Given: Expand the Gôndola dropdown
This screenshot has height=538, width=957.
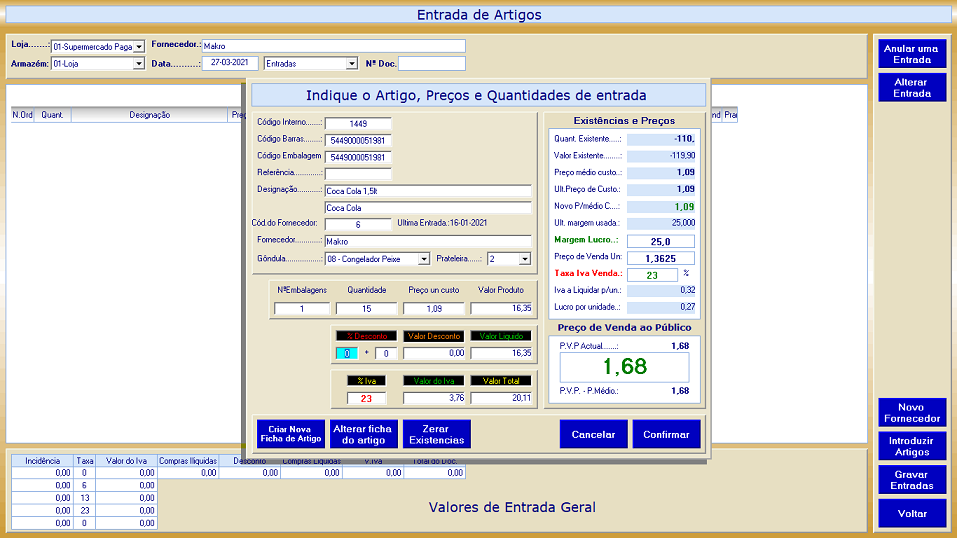Looking at the screenshot, I should coord(424,259).
